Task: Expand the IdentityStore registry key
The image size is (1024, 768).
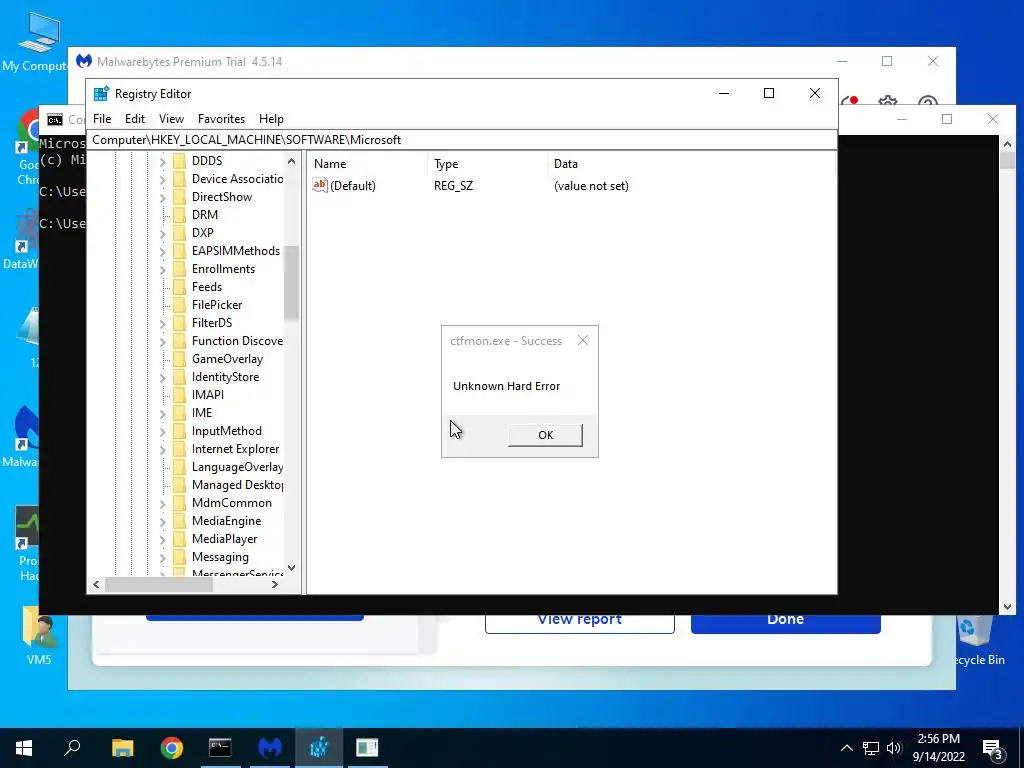Action: click(163, 377)
